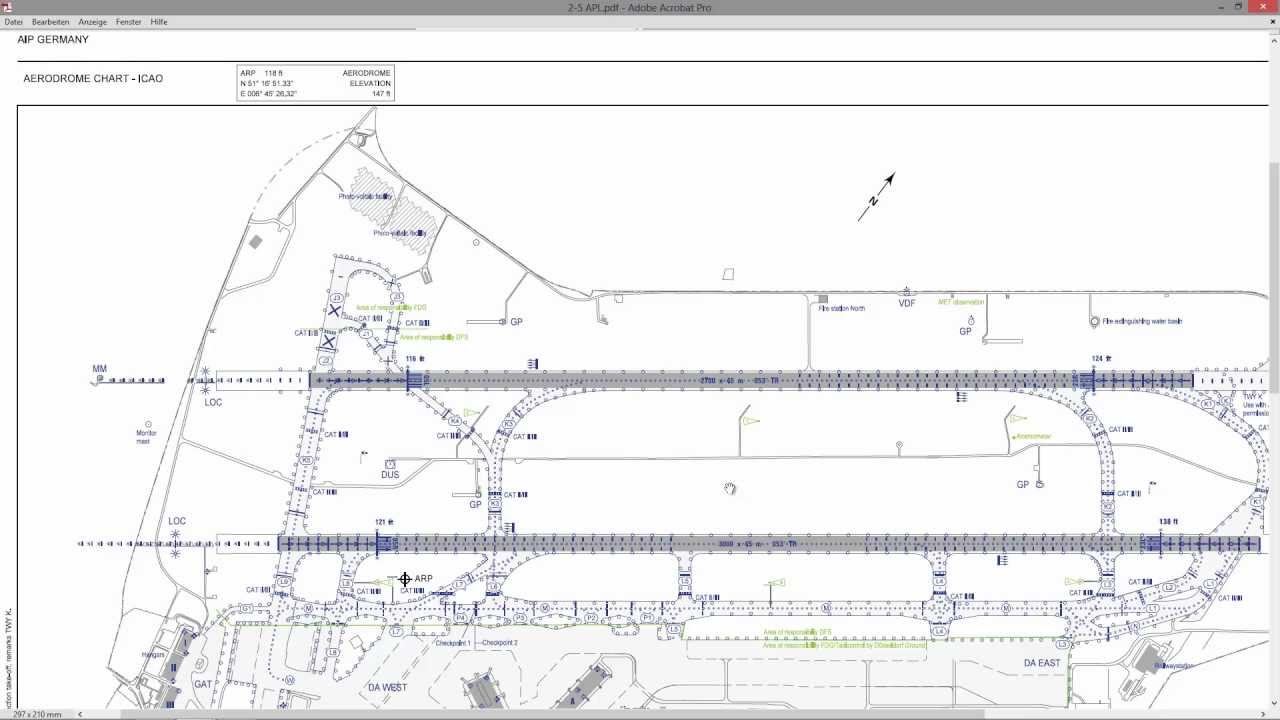Viewport: 1280px width, 720px height.
Task: Click the ARP 118 ft coordinates box
Action: (315, 83)
